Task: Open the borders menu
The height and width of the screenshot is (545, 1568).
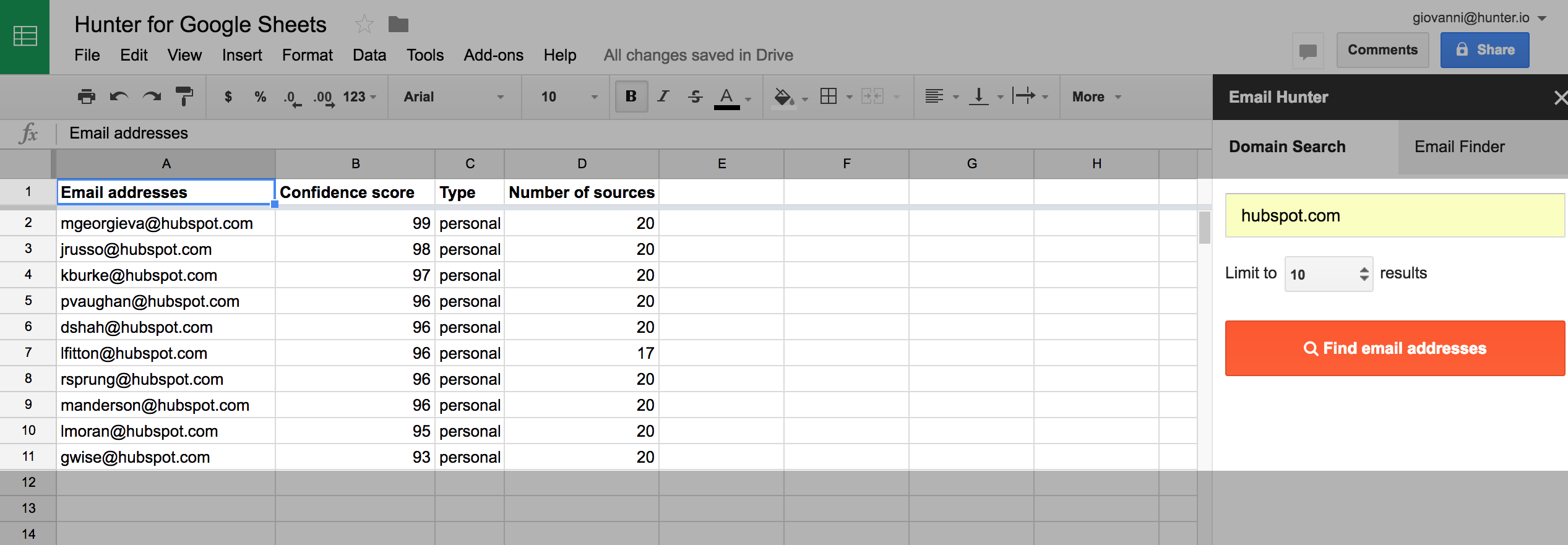Action: (x=829, y=97)
